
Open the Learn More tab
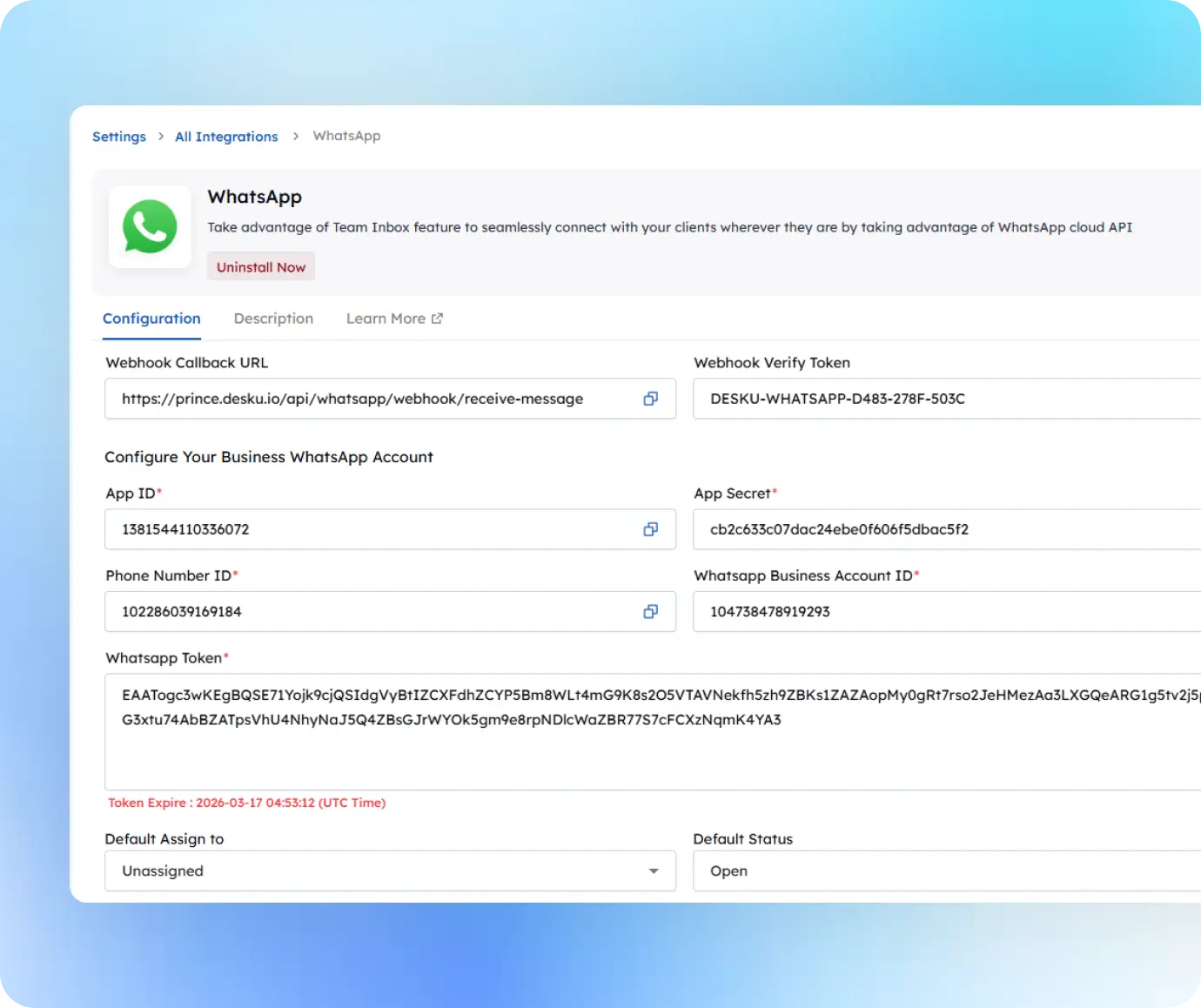pos(386,318)
